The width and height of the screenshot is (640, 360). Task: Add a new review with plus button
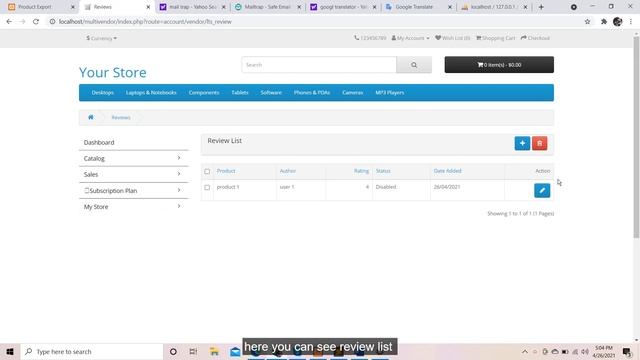point(522,143)
